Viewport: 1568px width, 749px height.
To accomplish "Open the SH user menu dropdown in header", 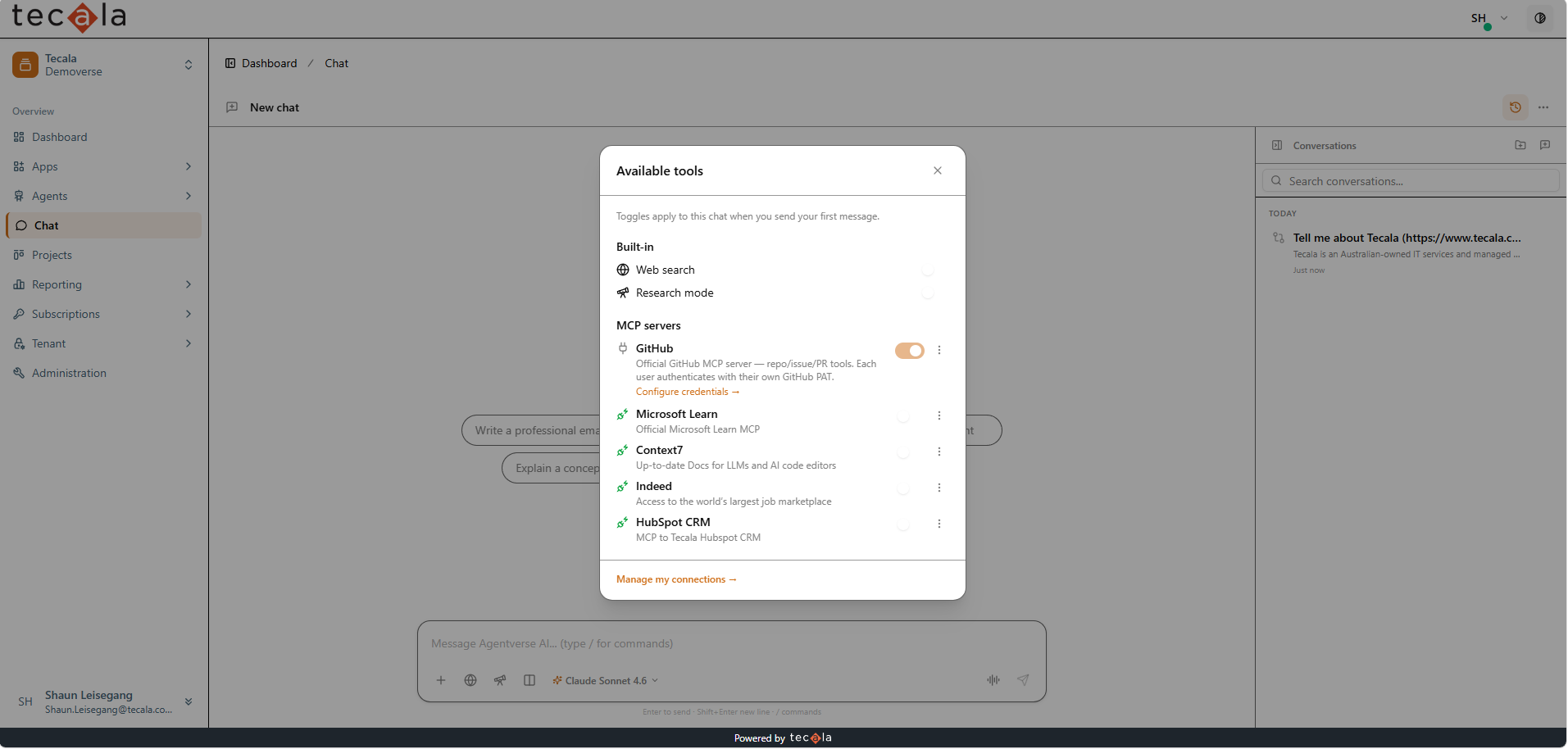I will coord(1488,18).
